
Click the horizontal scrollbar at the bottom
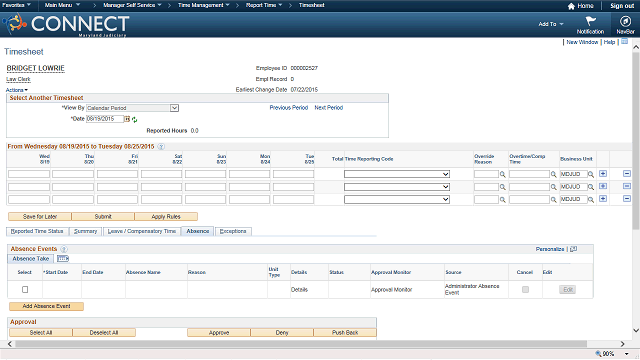tap(301, 344)
